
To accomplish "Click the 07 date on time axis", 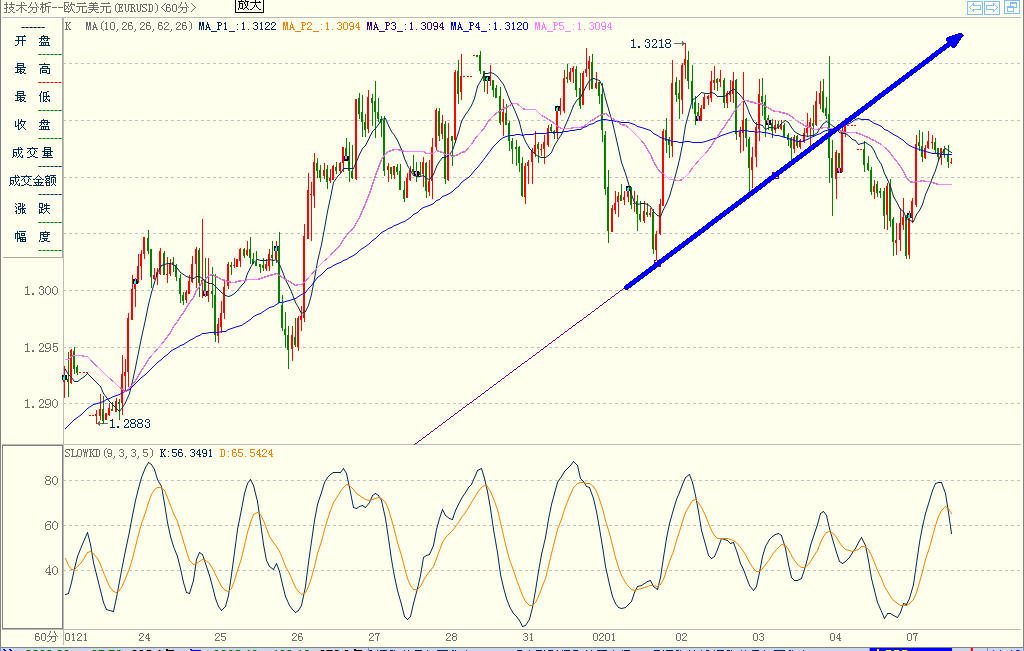I will click(912, 637).
